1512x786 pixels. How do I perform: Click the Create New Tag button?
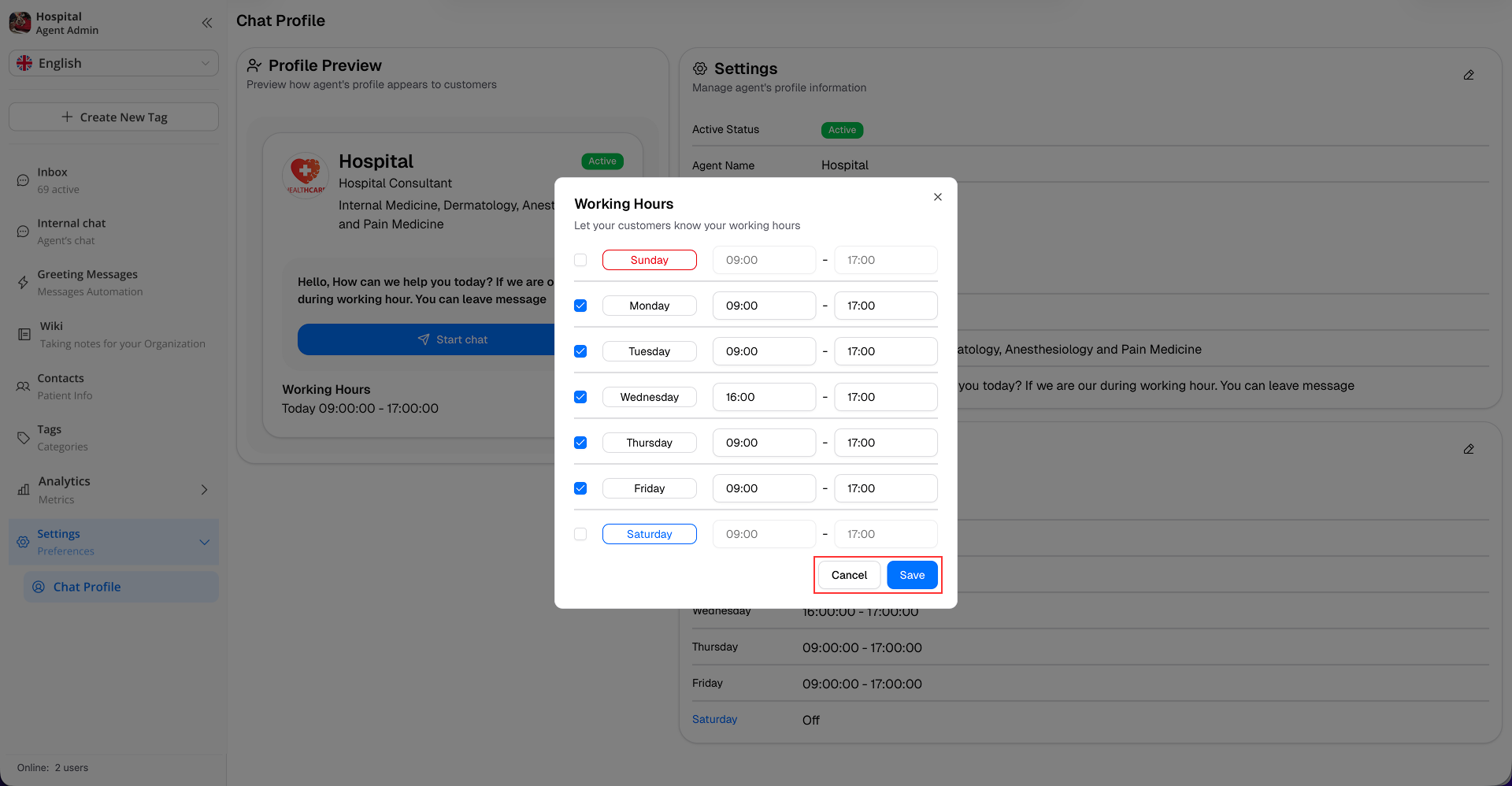point(113,117)
